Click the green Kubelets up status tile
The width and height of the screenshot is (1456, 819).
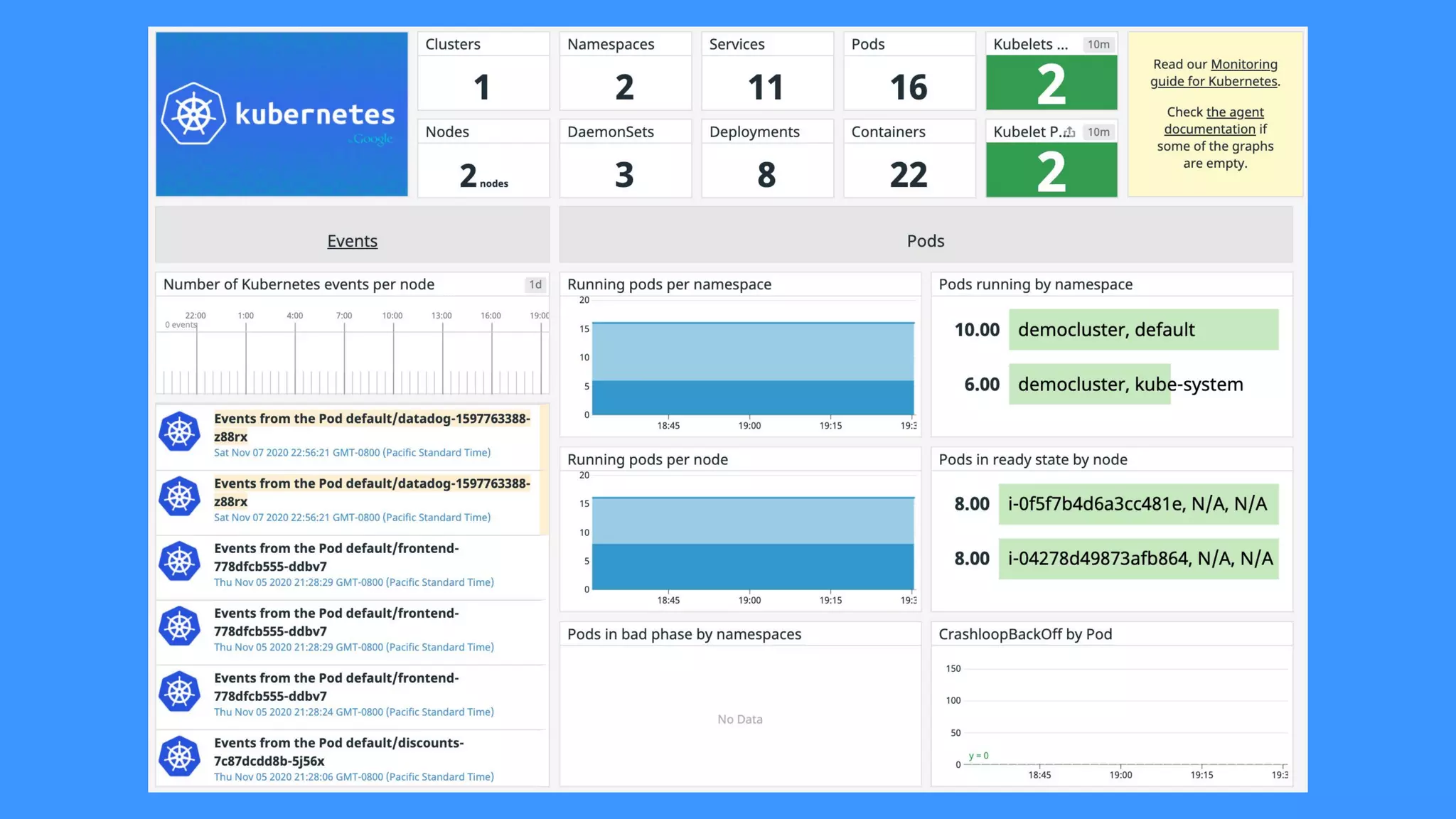point(1051,84)
